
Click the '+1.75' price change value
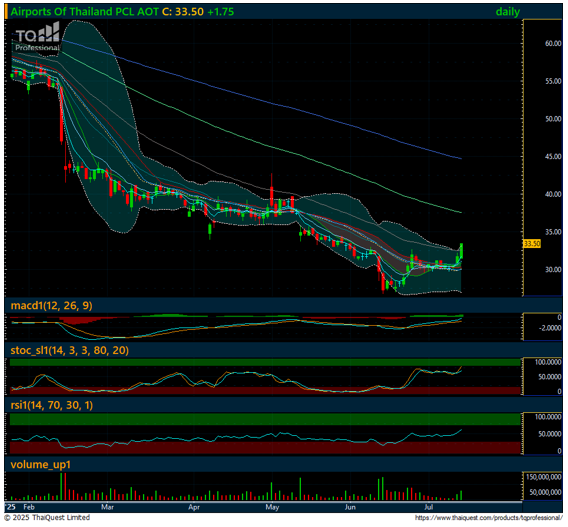click(x=221, y=12)
